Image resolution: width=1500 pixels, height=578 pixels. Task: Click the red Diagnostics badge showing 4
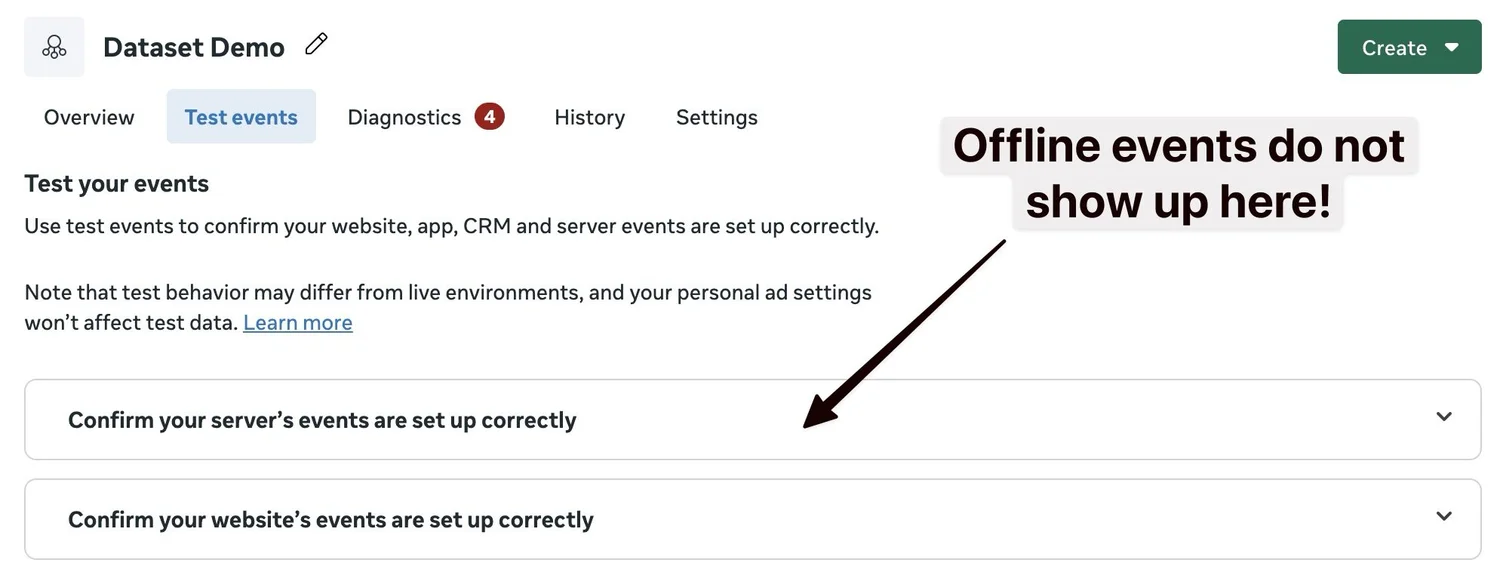pos(489,117)
